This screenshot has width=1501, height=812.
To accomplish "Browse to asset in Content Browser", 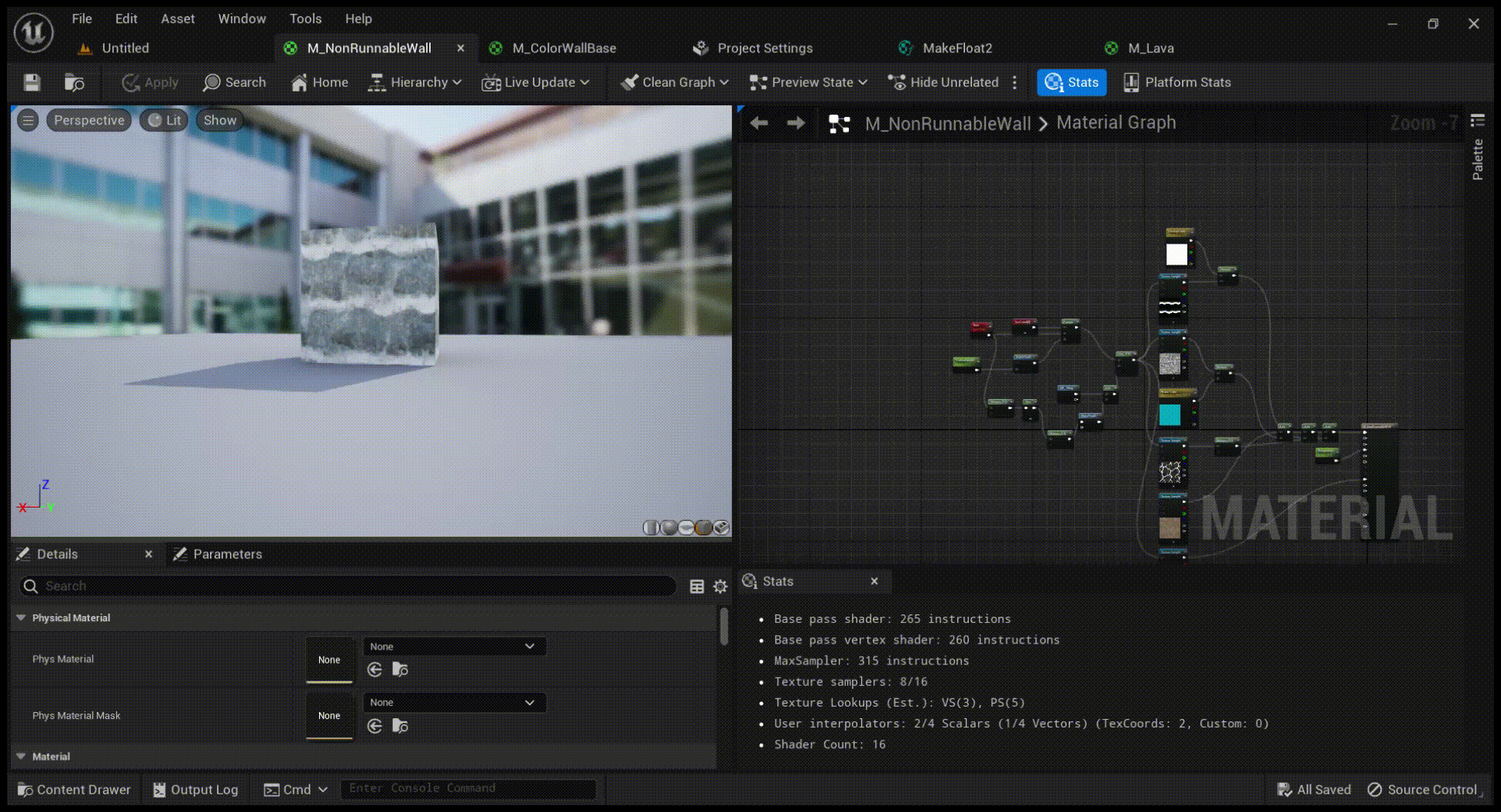I will click(75, 82).
